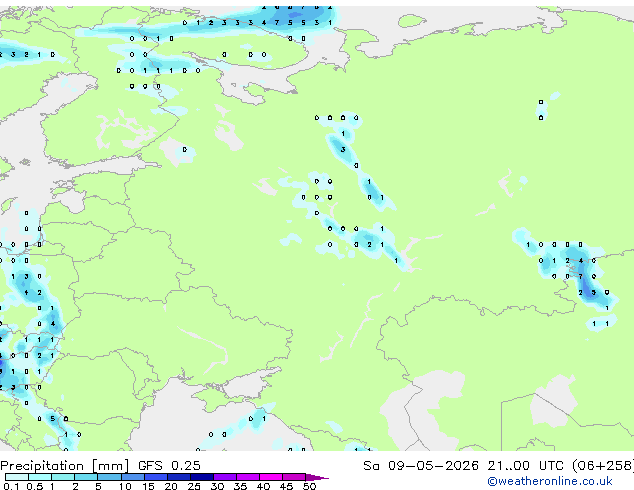
Task: Click the "21..00 UTC" time text
Action: click(x=526, y=466)
